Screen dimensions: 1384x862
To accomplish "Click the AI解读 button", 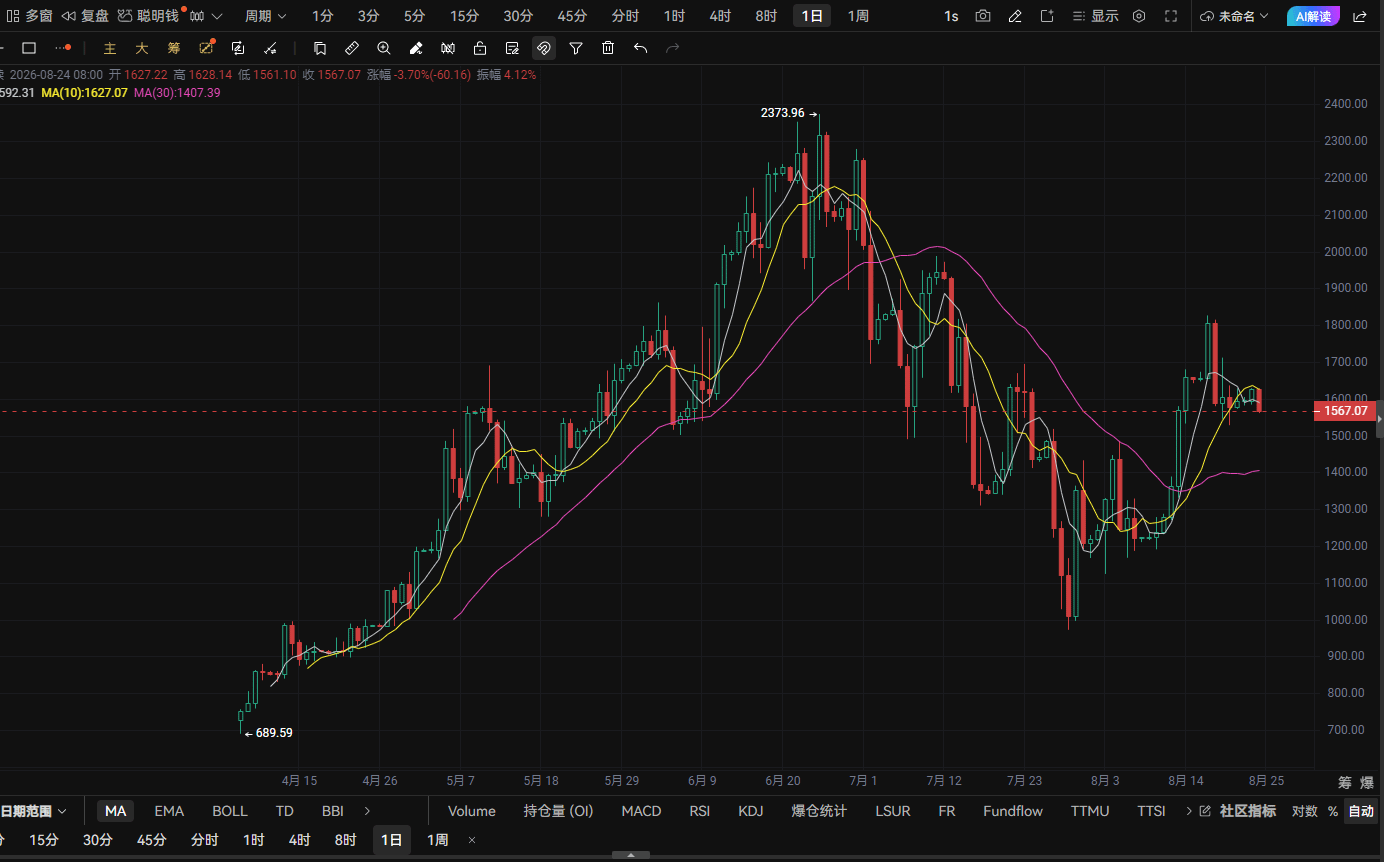I will (x=1313, y=16).
